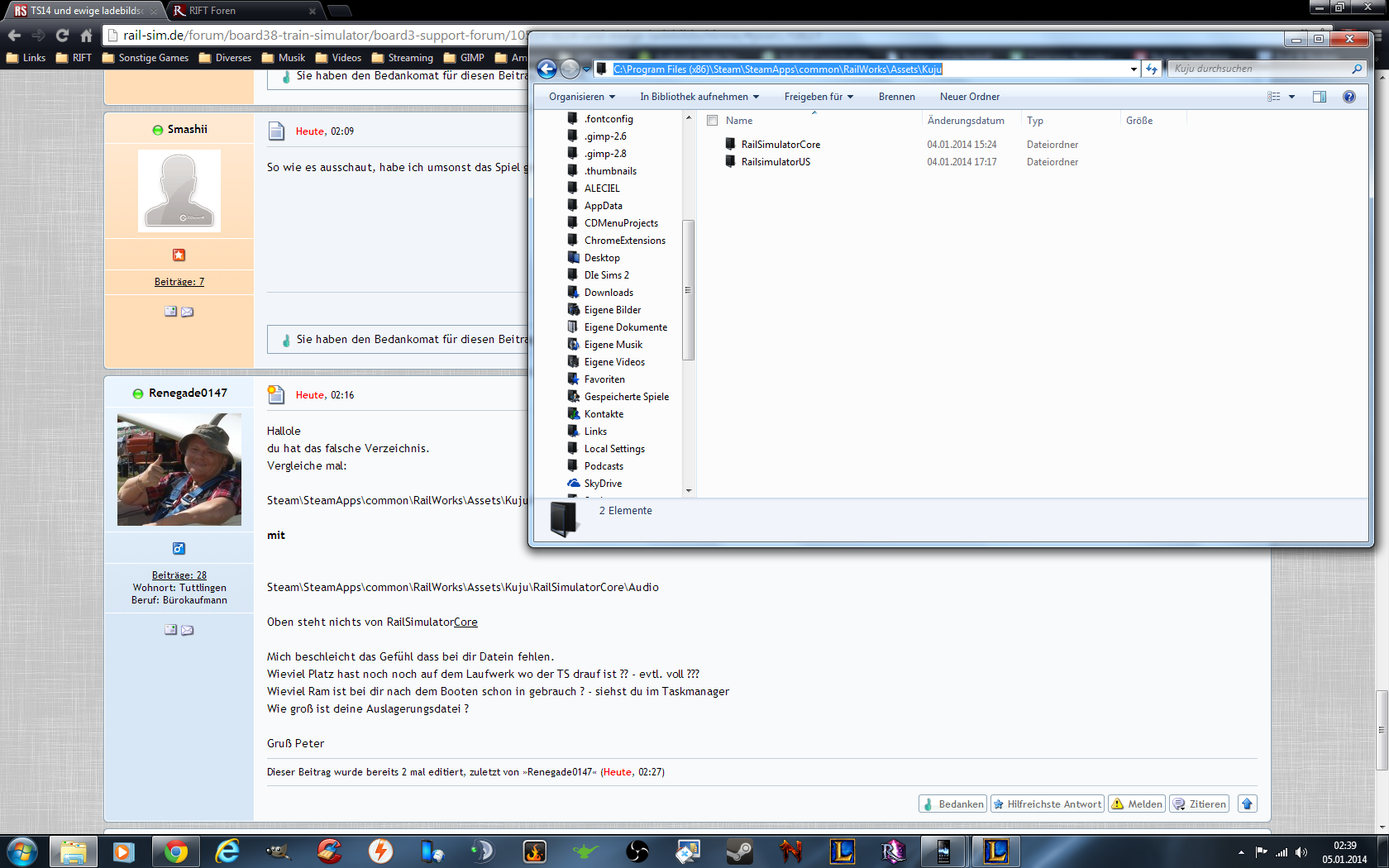Screen dimensions: 1389x868
Task: Open the GIMP bookmark folder
Action: [464, 58]
